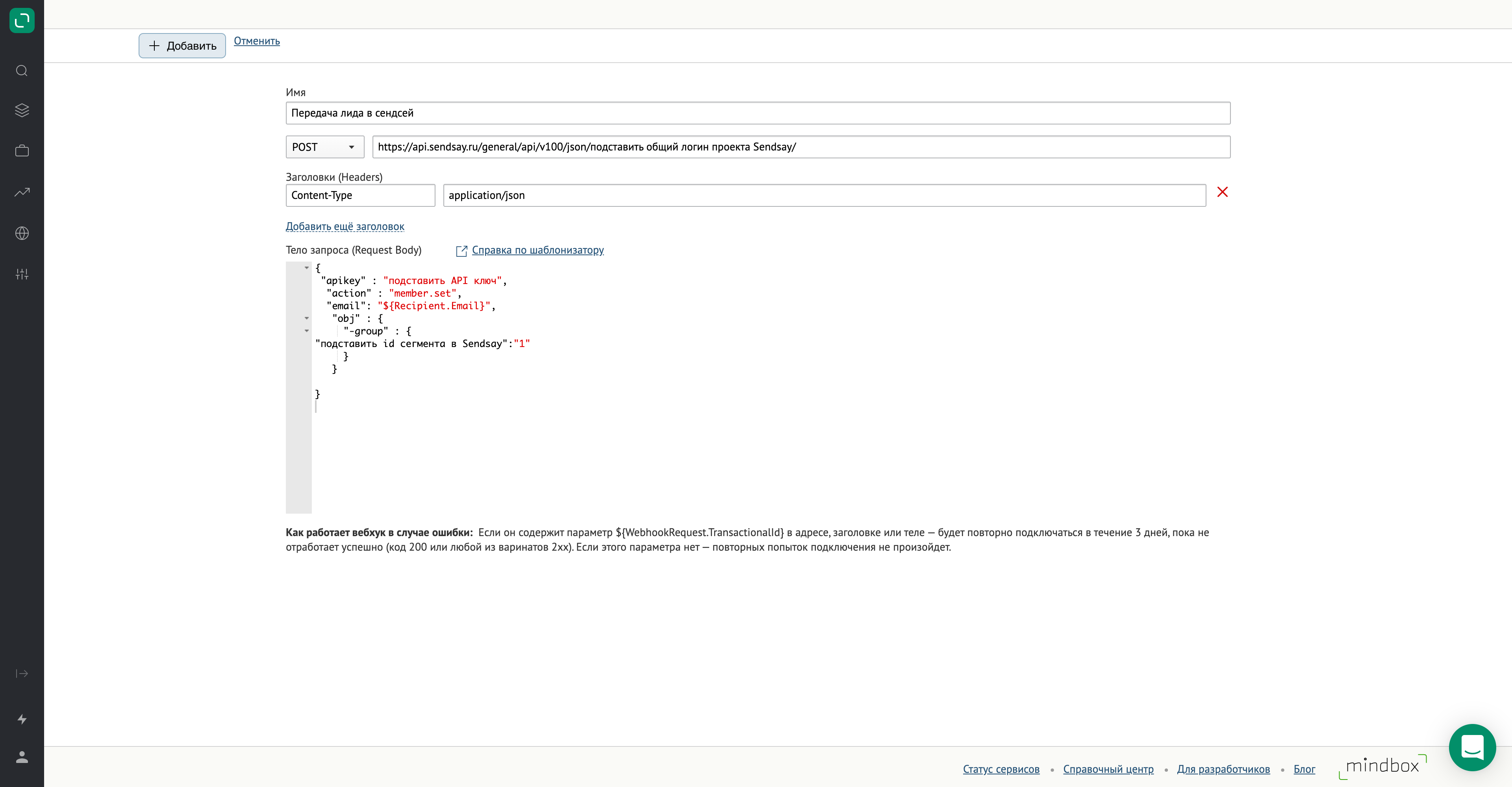Click external link icon beside template help
The height and width of the screenshot is (787, 1512).
point(461,251)
